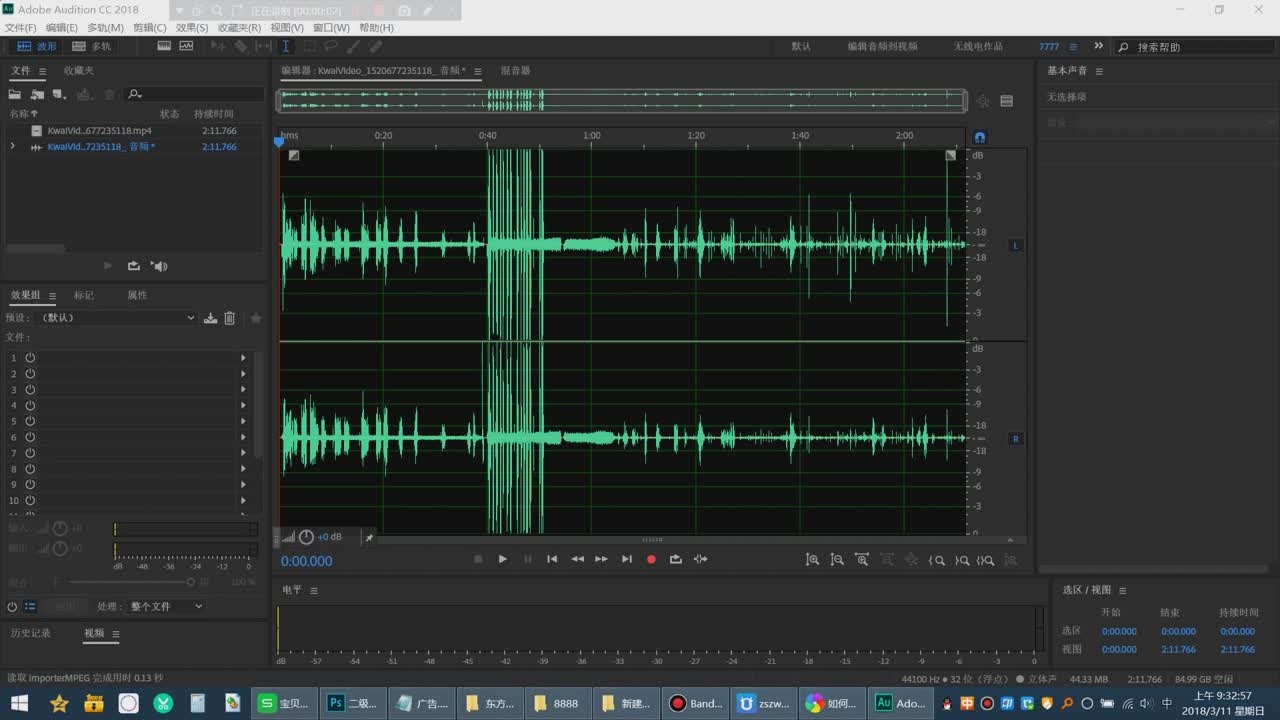
Task: Zoom to selection
Action: pyautogui.click(x=986, y=560)
